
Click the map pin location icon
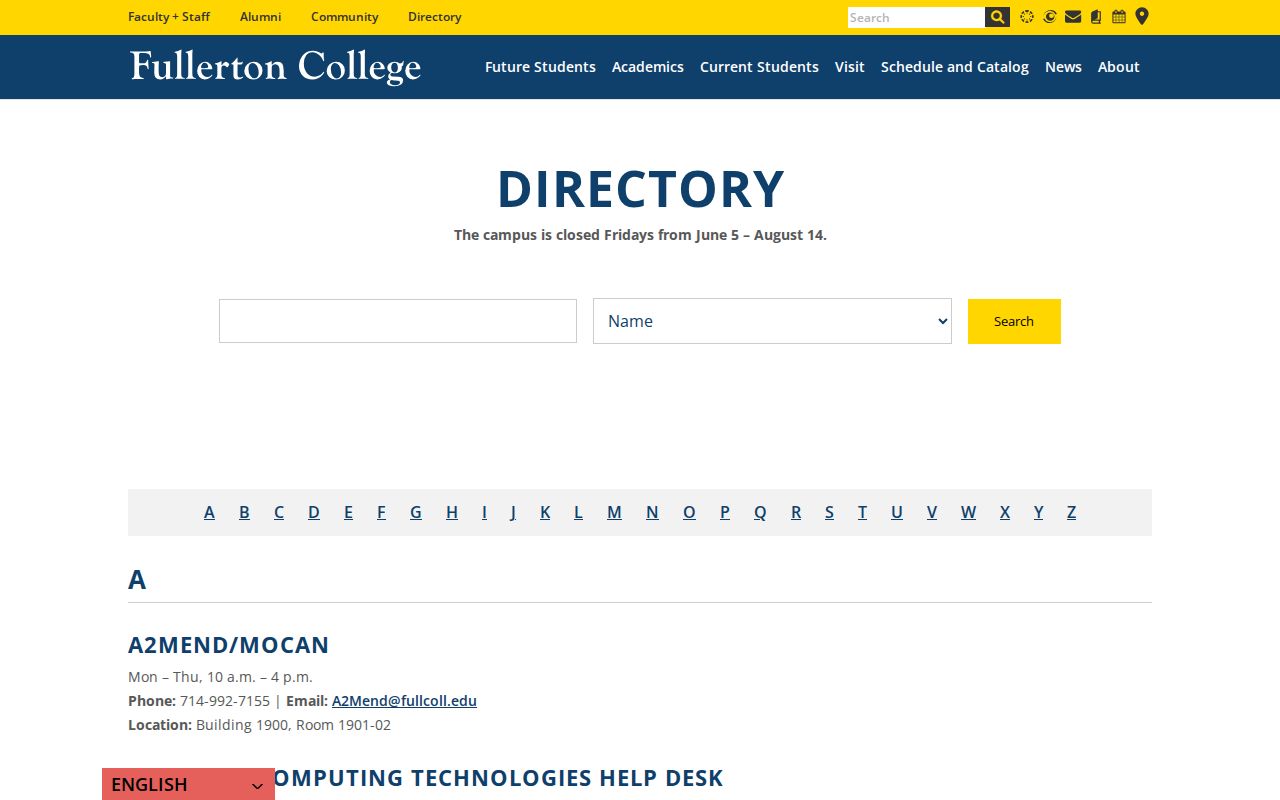[1142, 17]
